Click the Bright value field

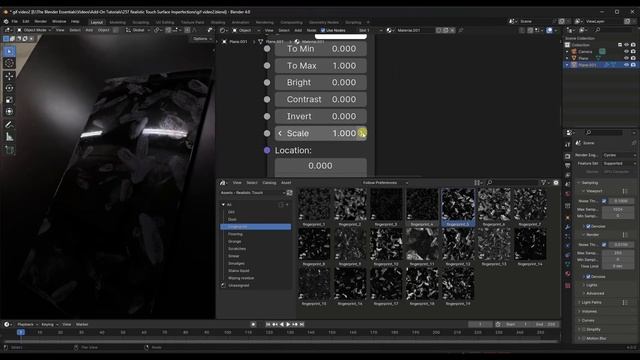click(x=321, y=82)
